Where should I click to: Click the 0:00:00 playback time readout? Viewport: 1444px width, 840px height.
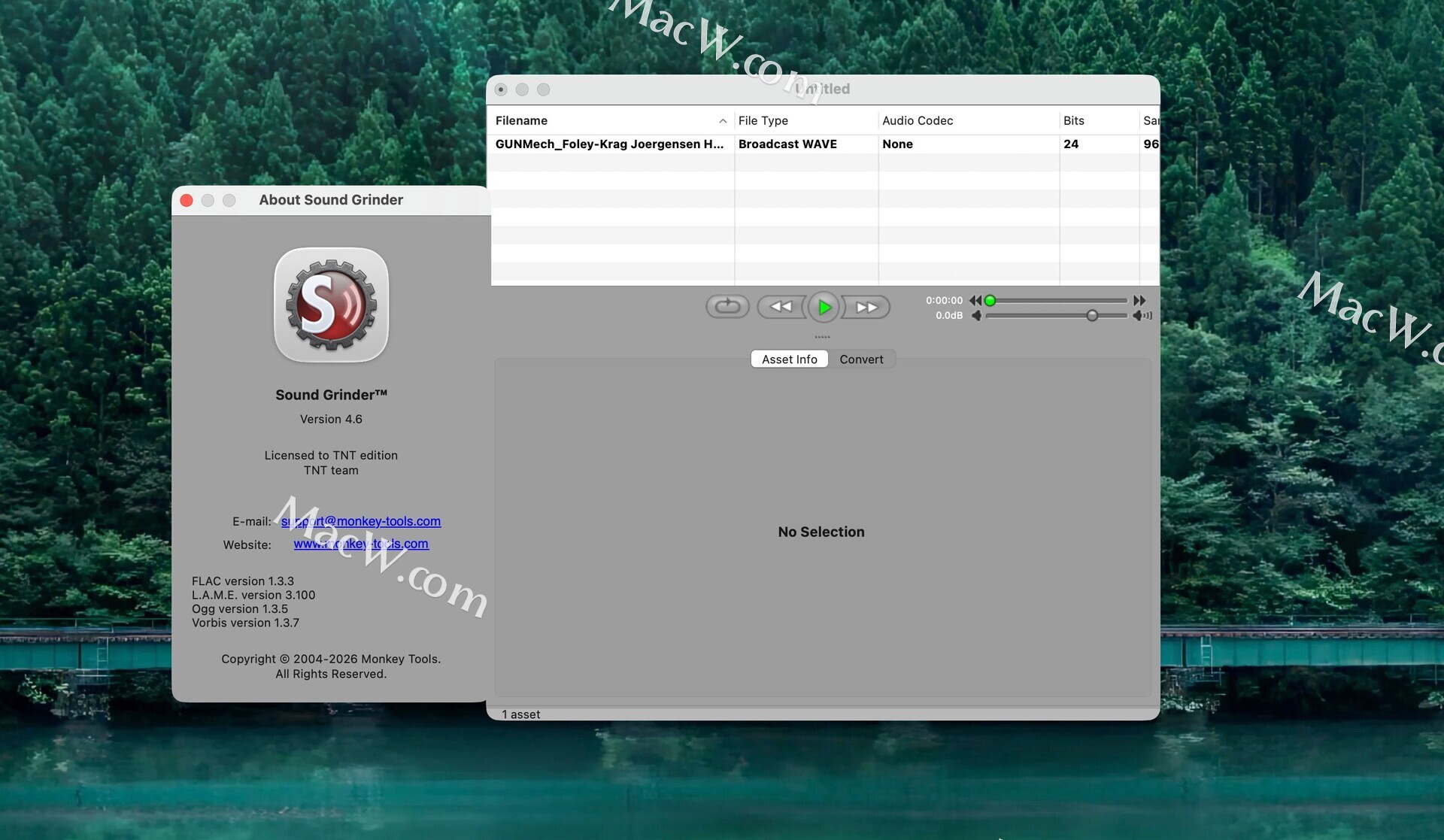click(944, 301)
